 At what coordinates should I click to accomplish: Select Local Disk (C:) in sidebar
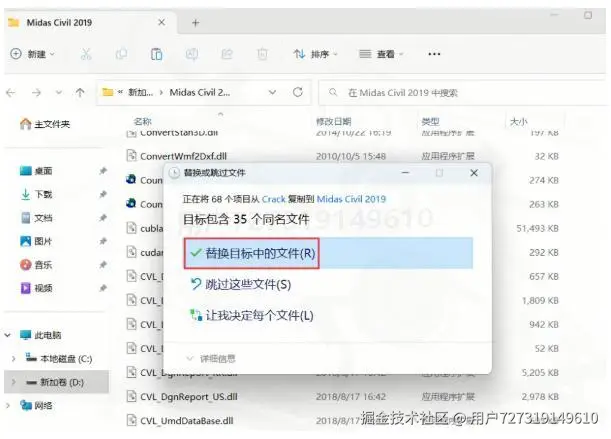point(58,358)
